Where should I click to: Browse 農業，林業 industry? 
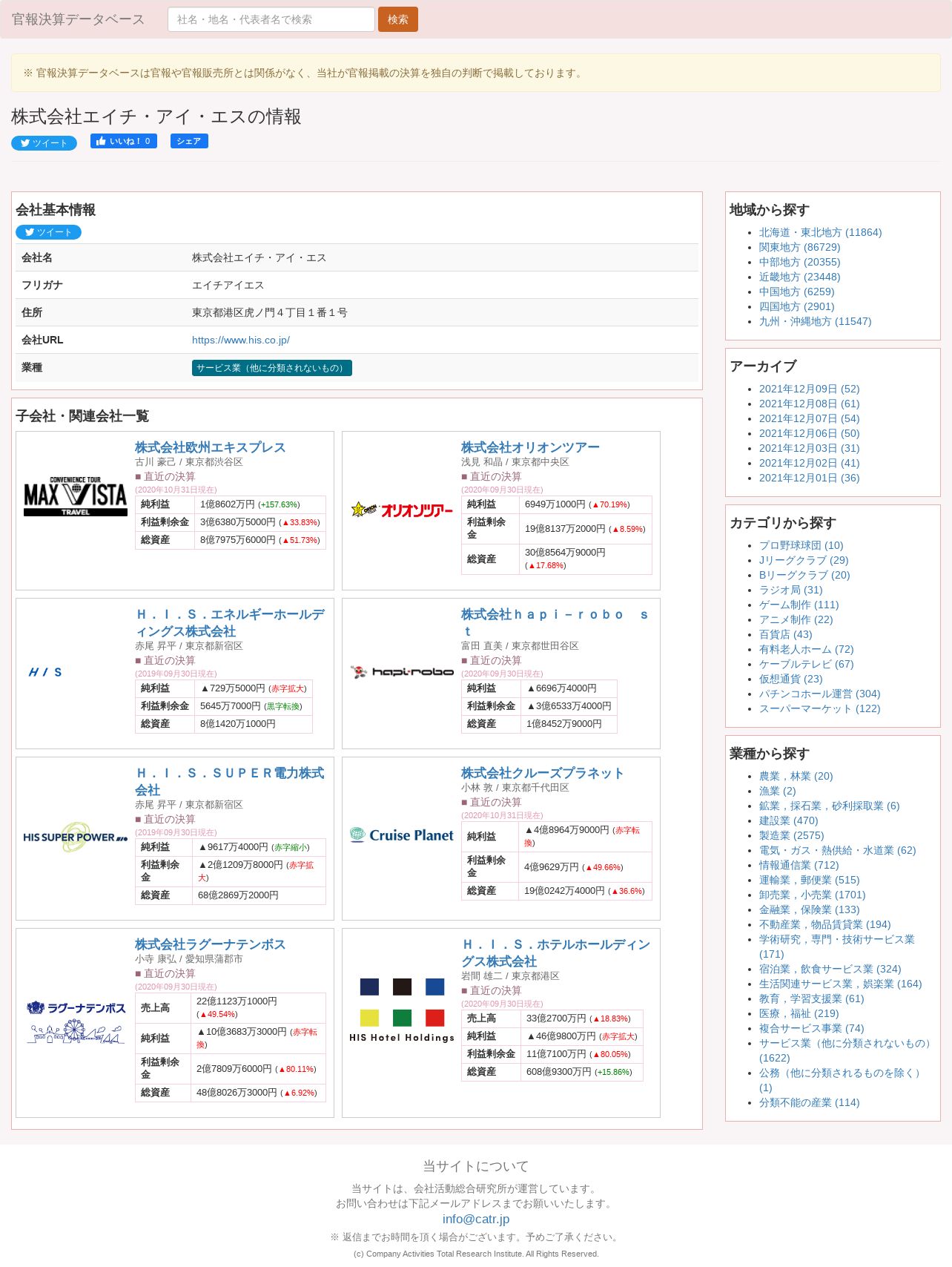[x=796, y=776]
